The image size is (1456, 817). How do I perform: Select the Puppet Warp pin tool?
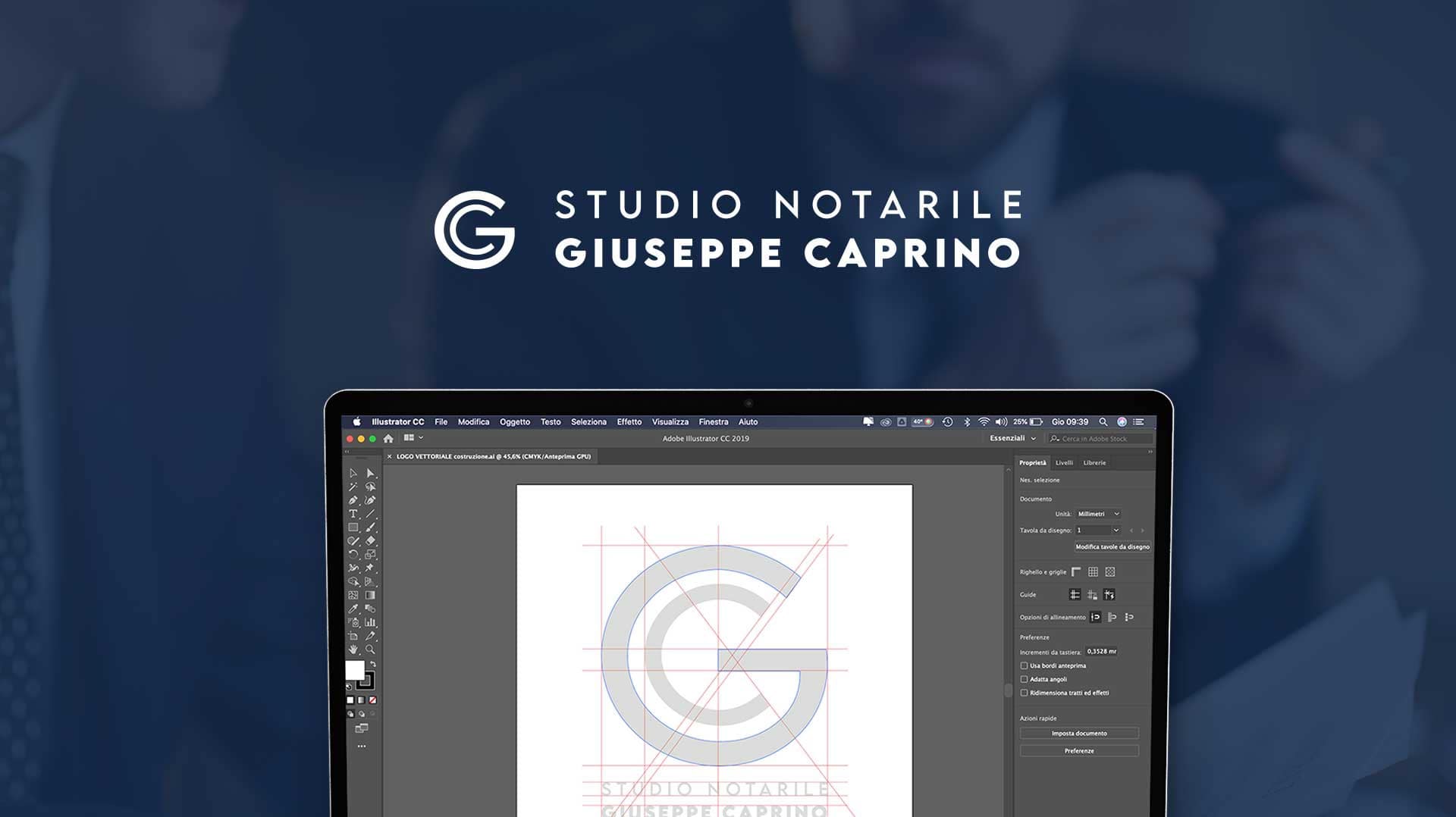(370, 568)
